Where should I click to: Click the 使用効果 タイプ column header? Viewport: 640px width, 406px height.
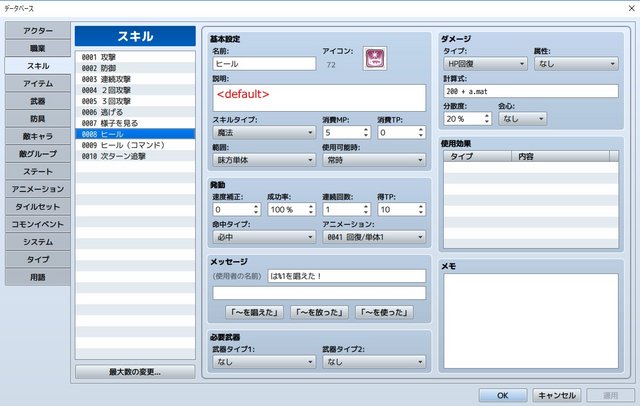[478, 156]
